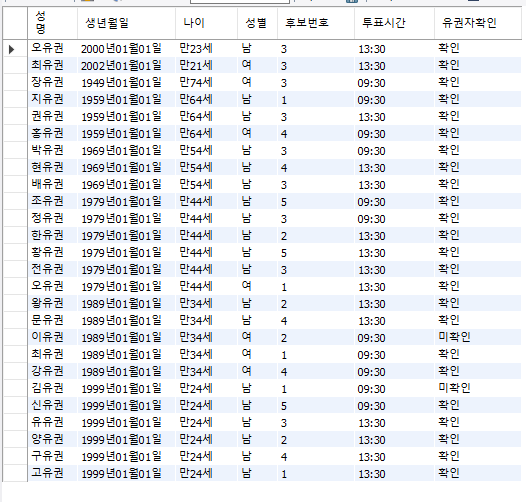Sort by the 성명 column header
The height and width of the screenshot is (502, 526).
click(x=53, y=23)
